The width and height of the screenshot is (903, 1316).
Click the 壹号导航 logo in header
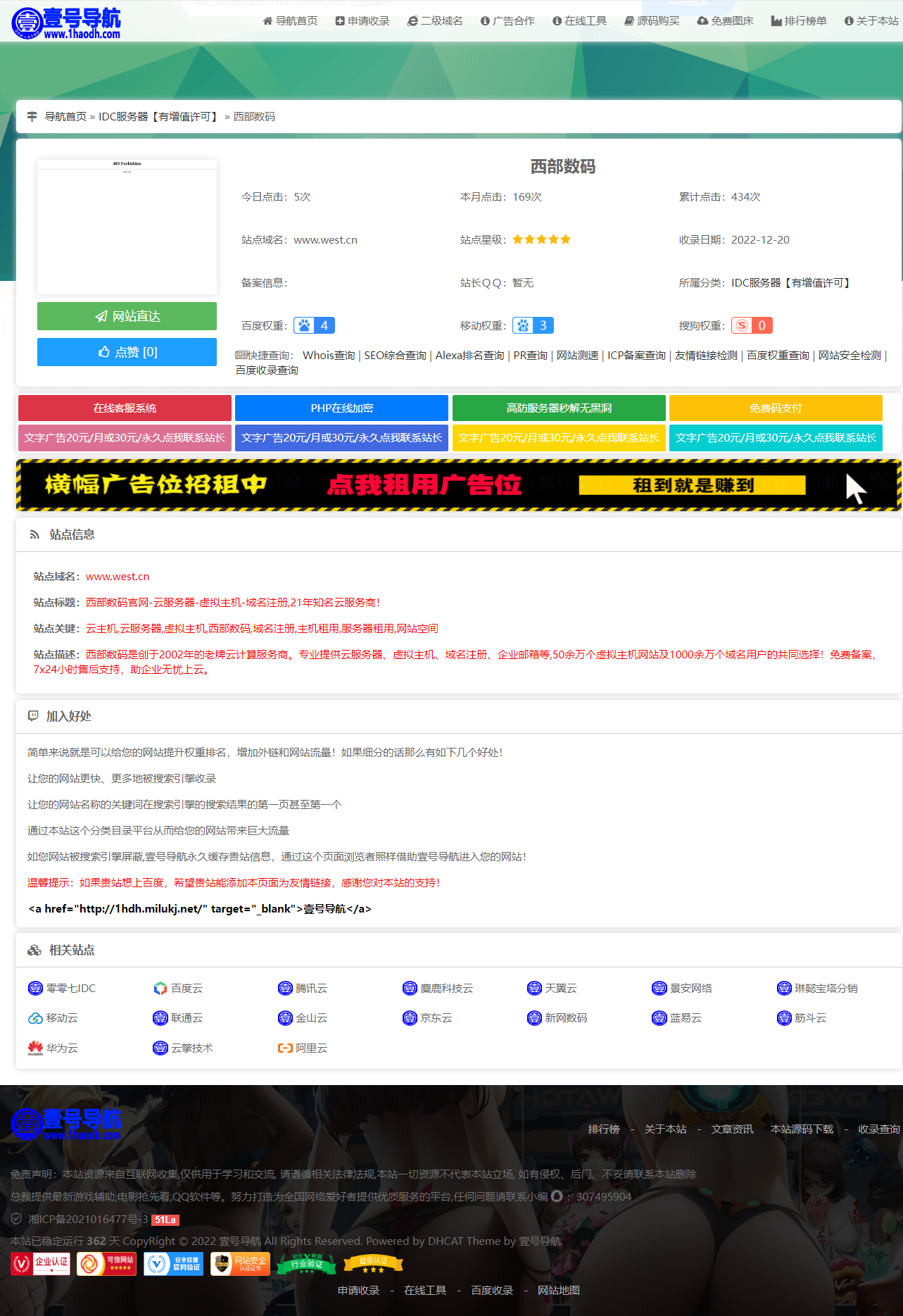coord(66,23)
